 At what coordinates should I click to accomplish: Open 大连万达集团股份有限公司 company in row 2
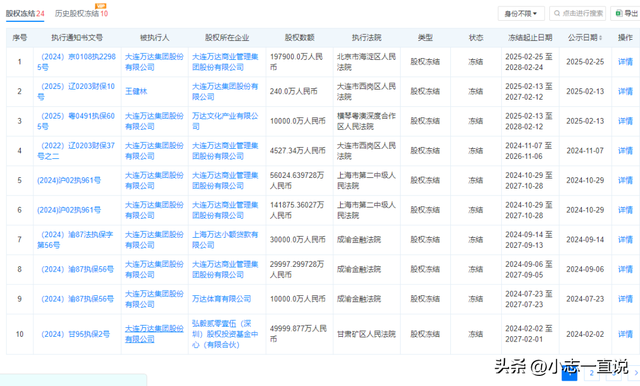225,91
